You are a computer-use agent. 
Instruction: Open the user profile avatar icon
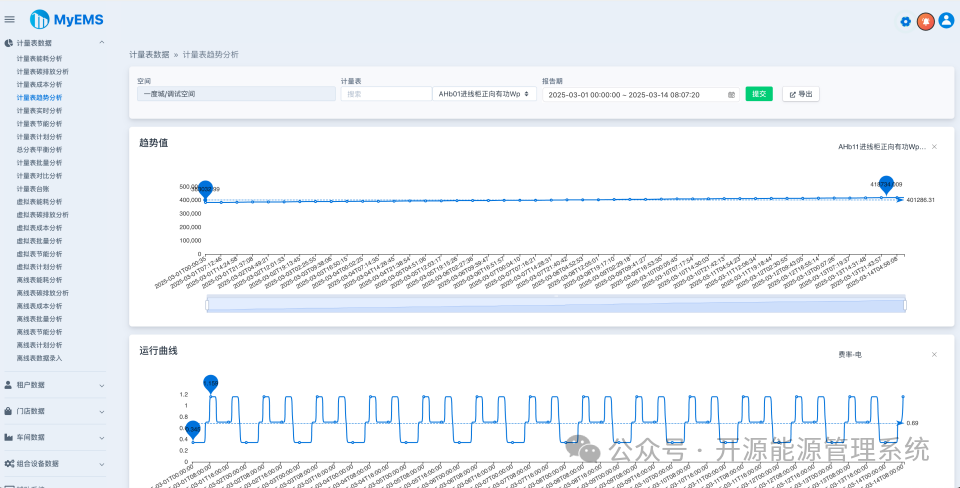tap(946, 20)
